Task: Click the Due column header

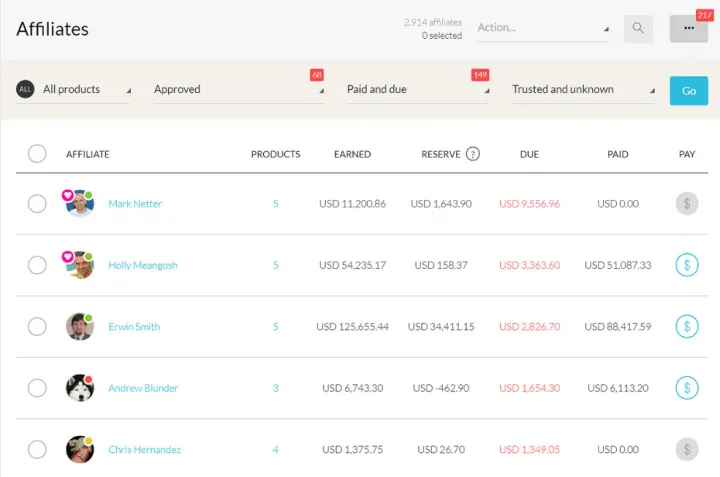Action: [529, 154]
